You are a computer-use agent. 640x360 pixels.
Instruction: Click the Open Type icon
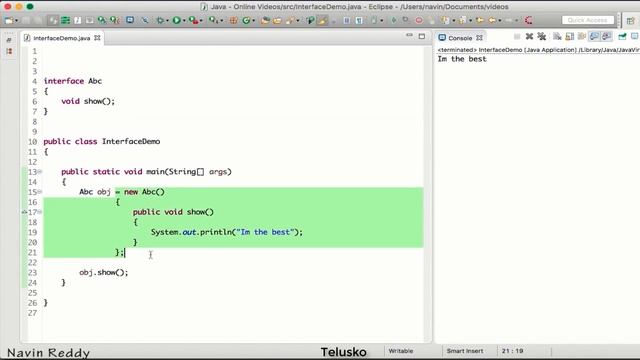(264, 20)
